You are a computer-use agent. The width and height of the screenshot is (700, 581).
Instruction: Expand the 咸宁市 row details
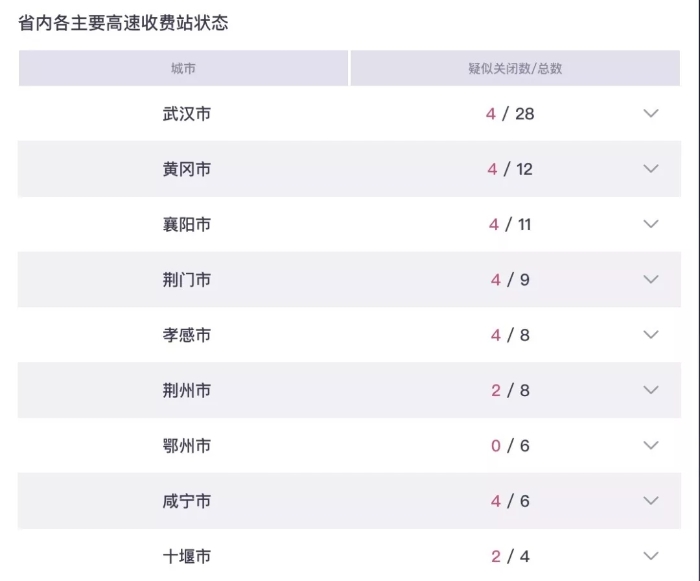point(651,501)
